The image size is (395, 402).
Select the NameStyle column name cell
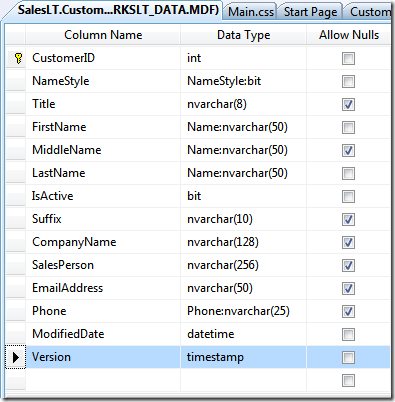pos(103,81)
